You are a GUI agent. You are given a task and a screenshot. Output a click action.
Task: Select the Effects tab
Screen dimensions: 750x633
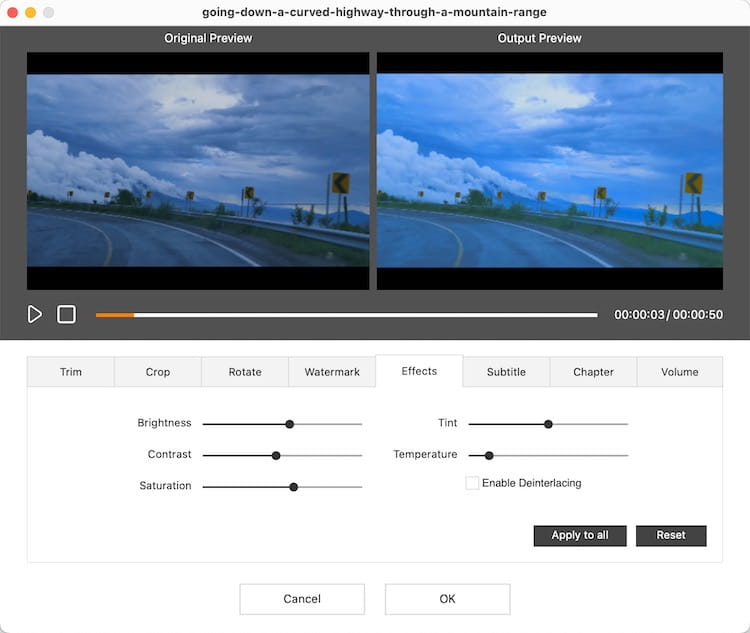(x=419, y=371)
